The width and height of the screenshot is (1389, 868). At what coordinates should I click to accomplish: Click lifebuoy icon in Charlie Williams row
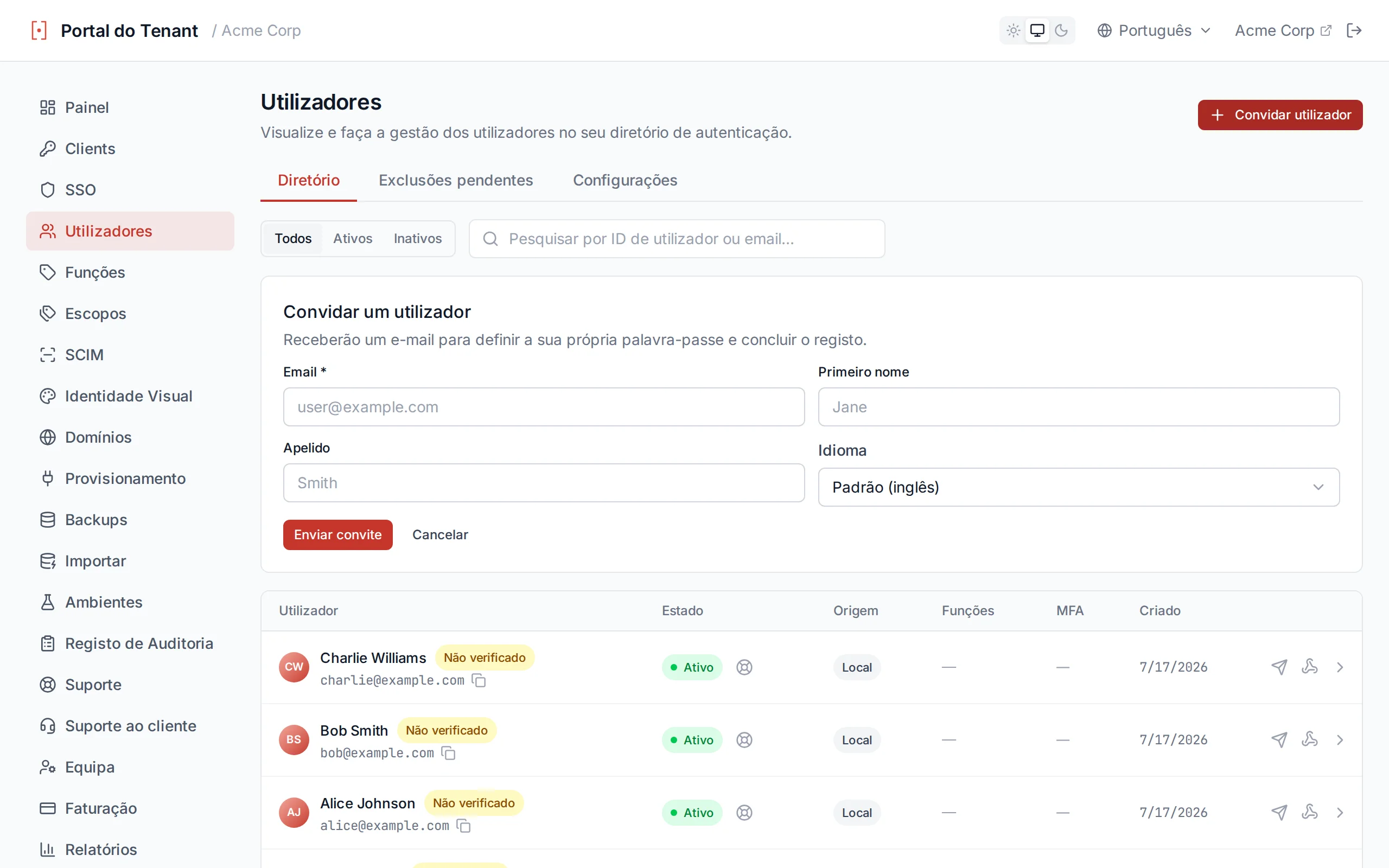[744, 667]
